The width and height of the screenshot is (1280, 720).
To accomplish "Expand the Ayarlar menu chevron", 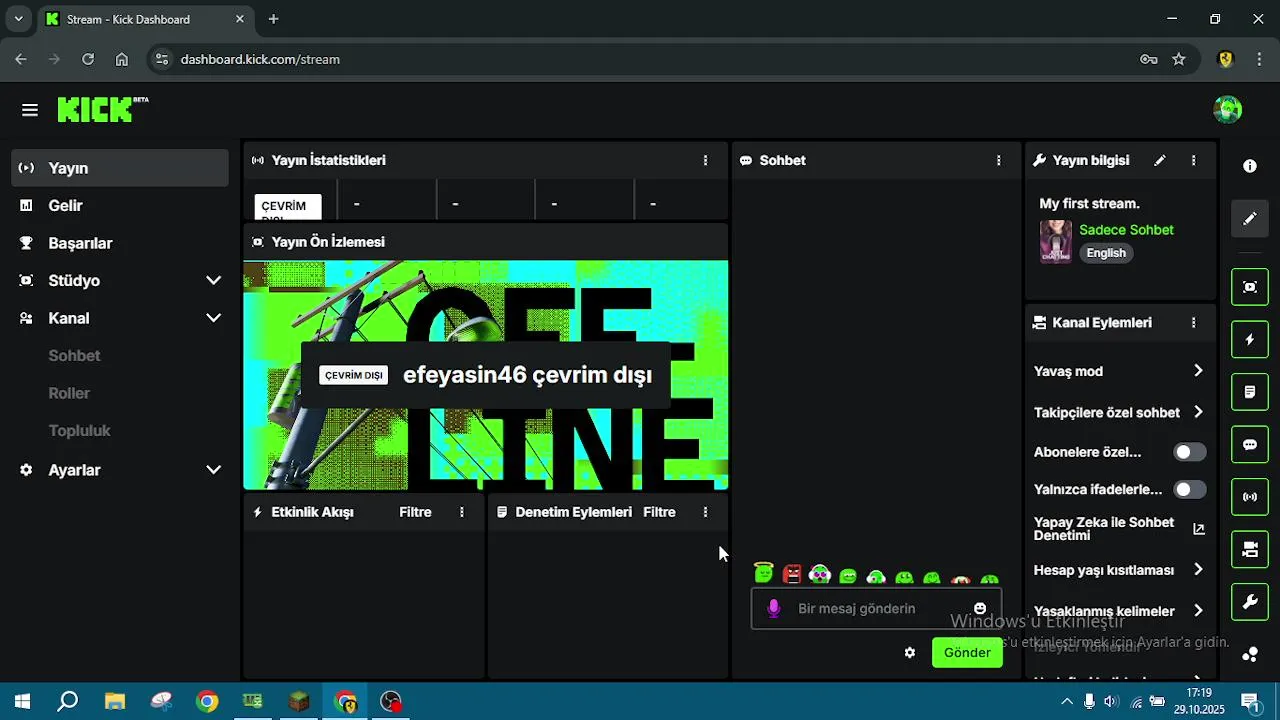I will pyautogui.click(x=213, y=470).
